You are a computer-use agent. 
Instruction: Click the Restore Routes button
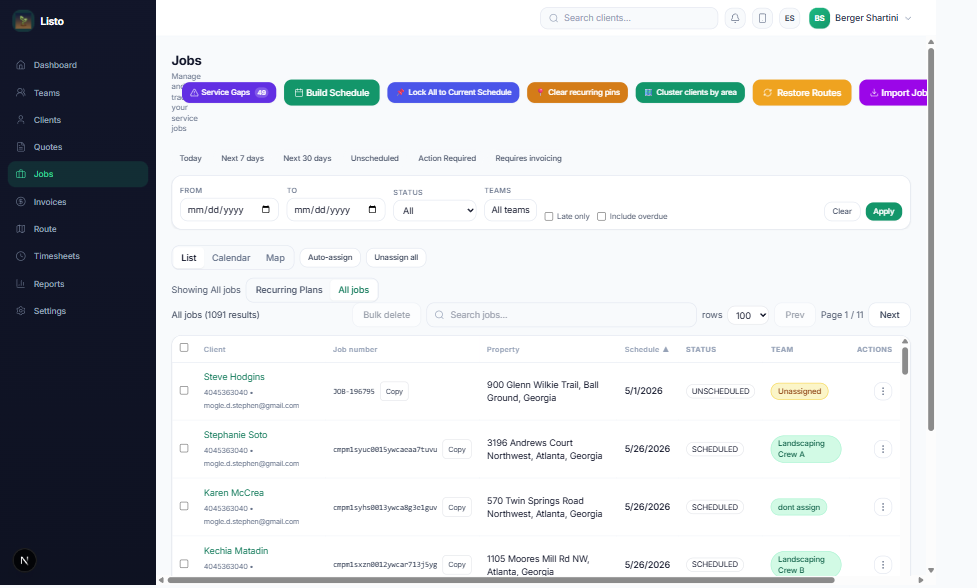(x=802, y=93)
